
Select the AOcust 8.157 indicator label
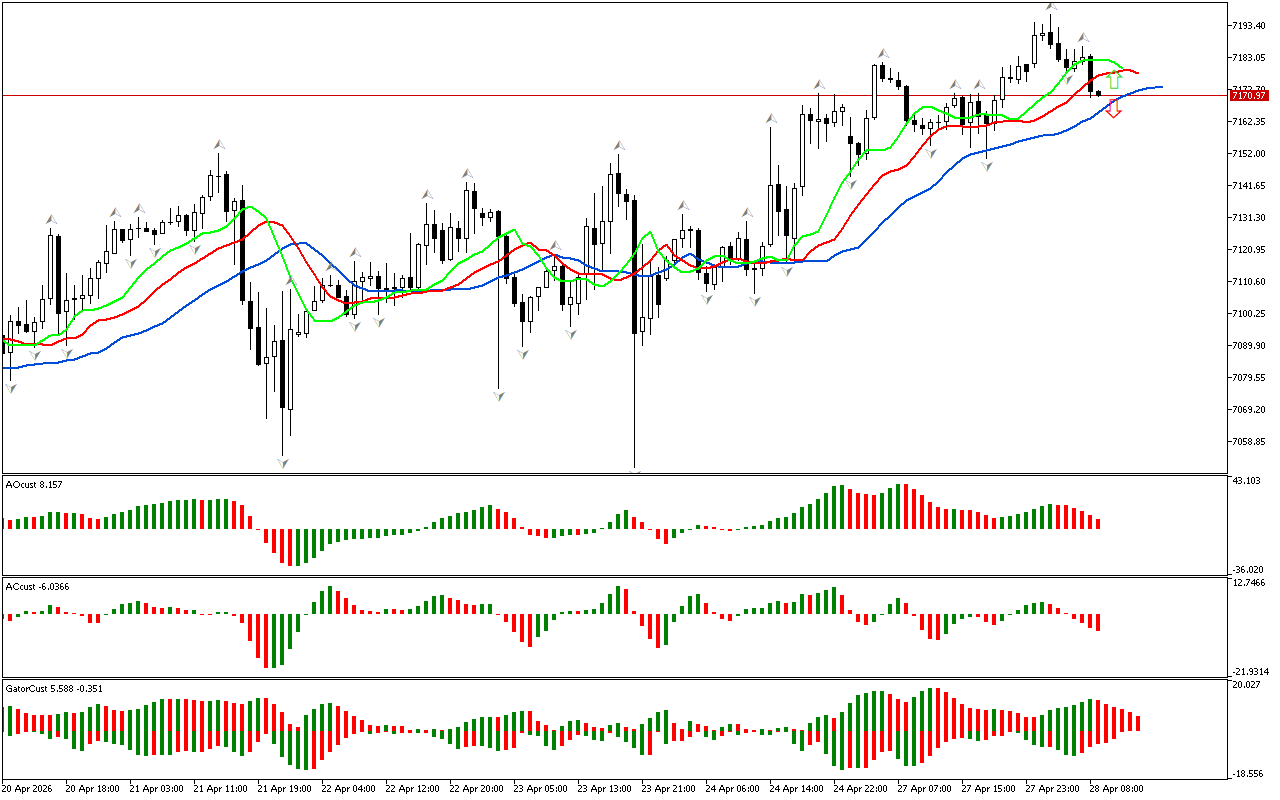[x=34, y=484]
